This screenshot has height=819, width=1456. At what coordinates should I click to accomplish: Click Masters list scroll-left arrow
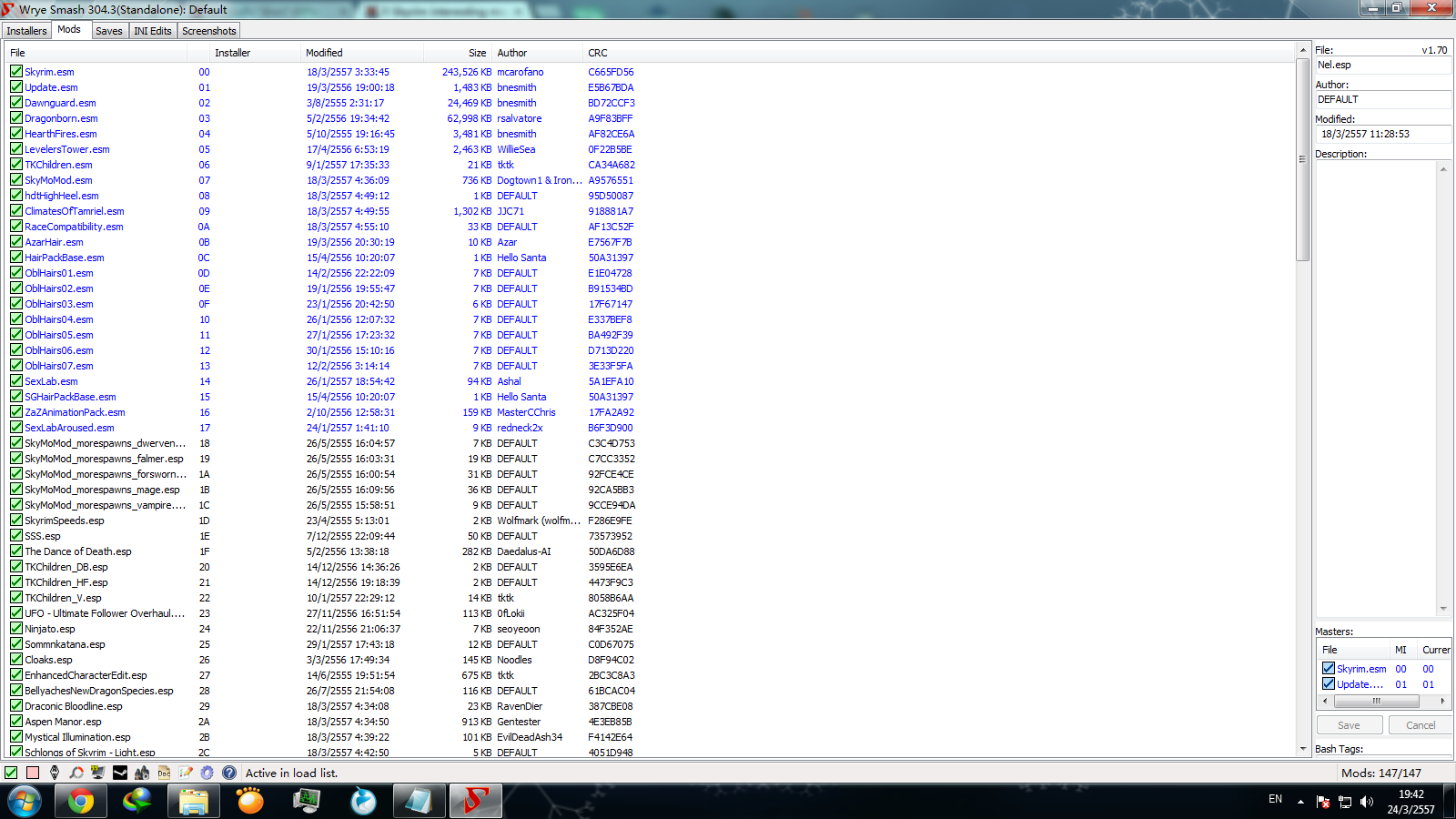click(1324, 701)
